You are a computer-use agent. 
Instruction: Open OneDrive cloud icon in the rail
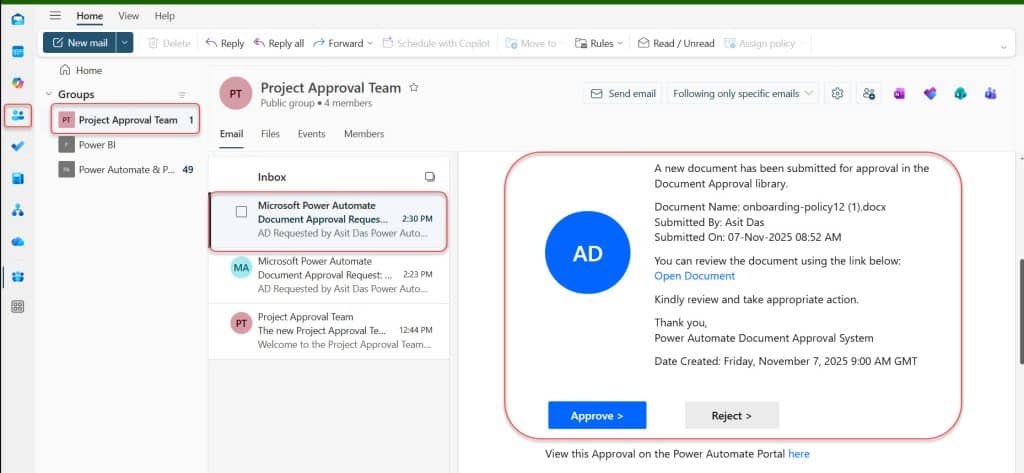click(x=18, y=242)
